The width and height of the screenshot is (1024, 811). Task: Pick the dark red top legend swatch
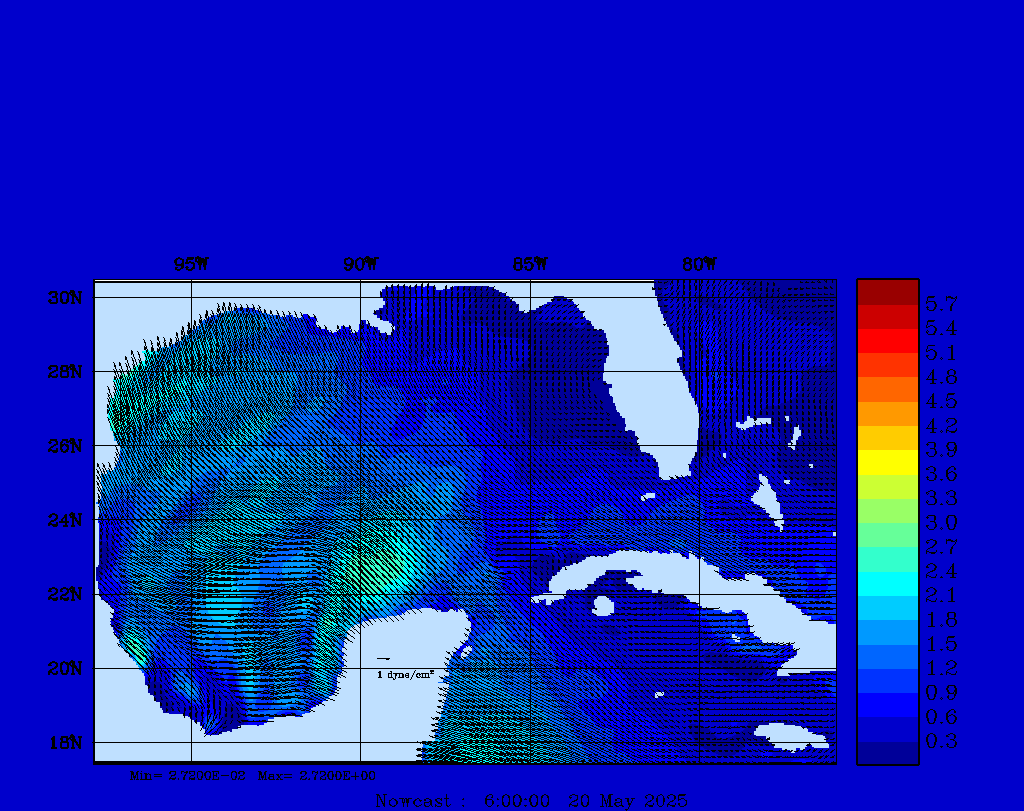(887, 292)
